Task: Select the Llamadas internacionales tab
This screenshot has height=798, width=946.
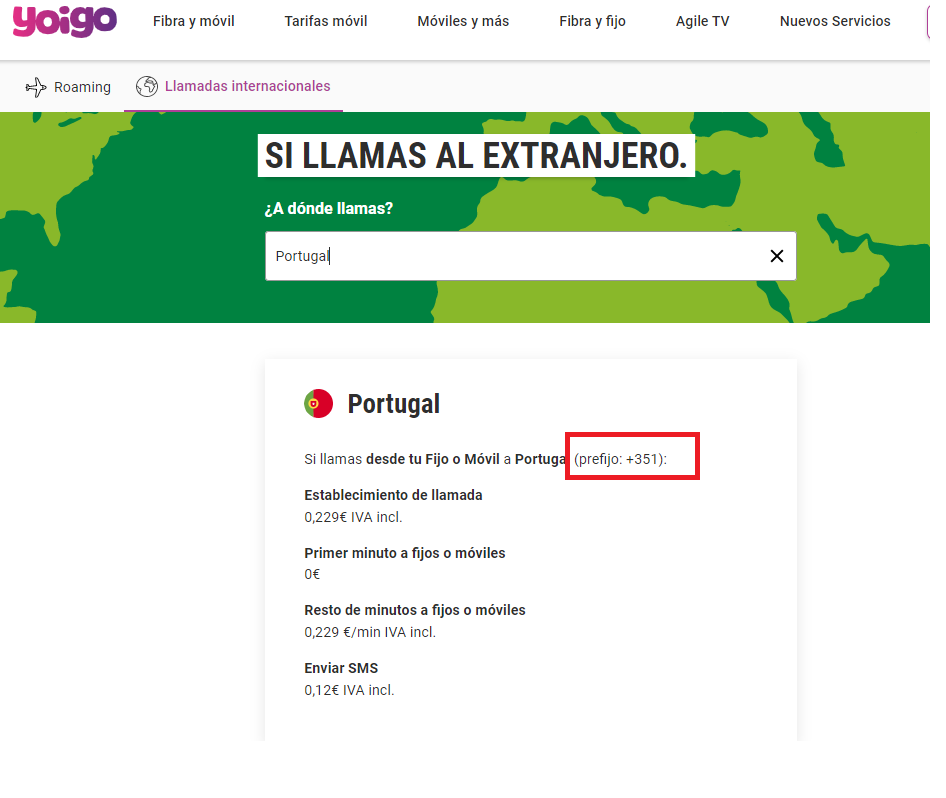Action: click(233, 86)
